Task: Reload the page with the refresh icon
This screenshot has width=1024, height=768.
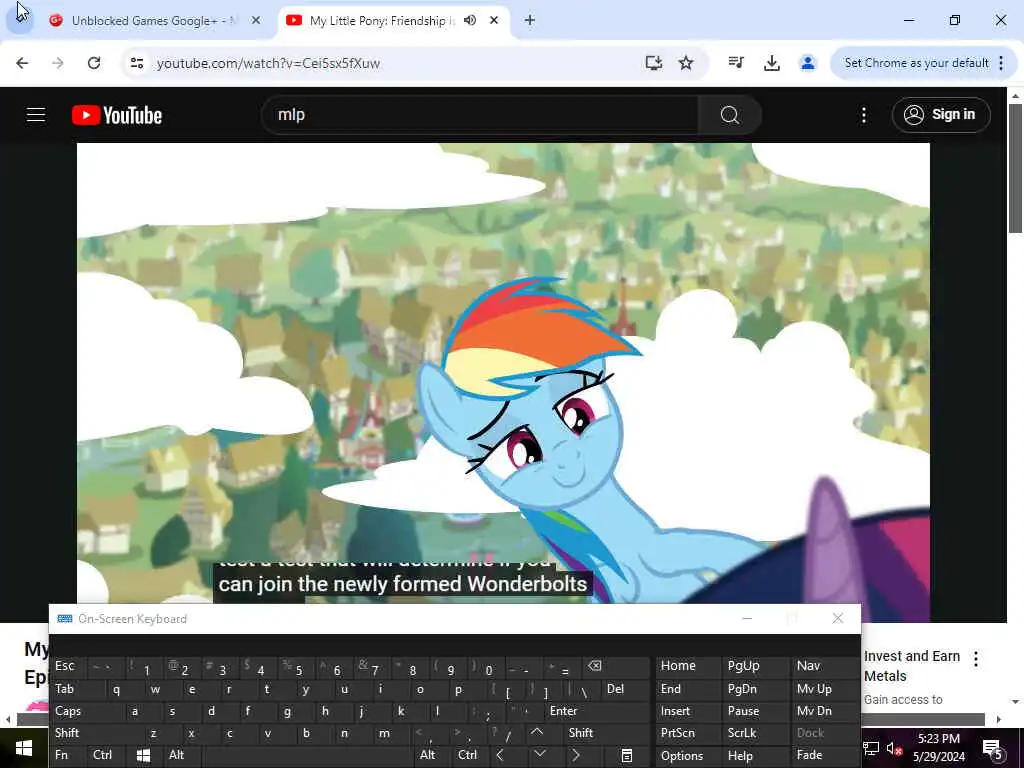Action: point(94,63)
